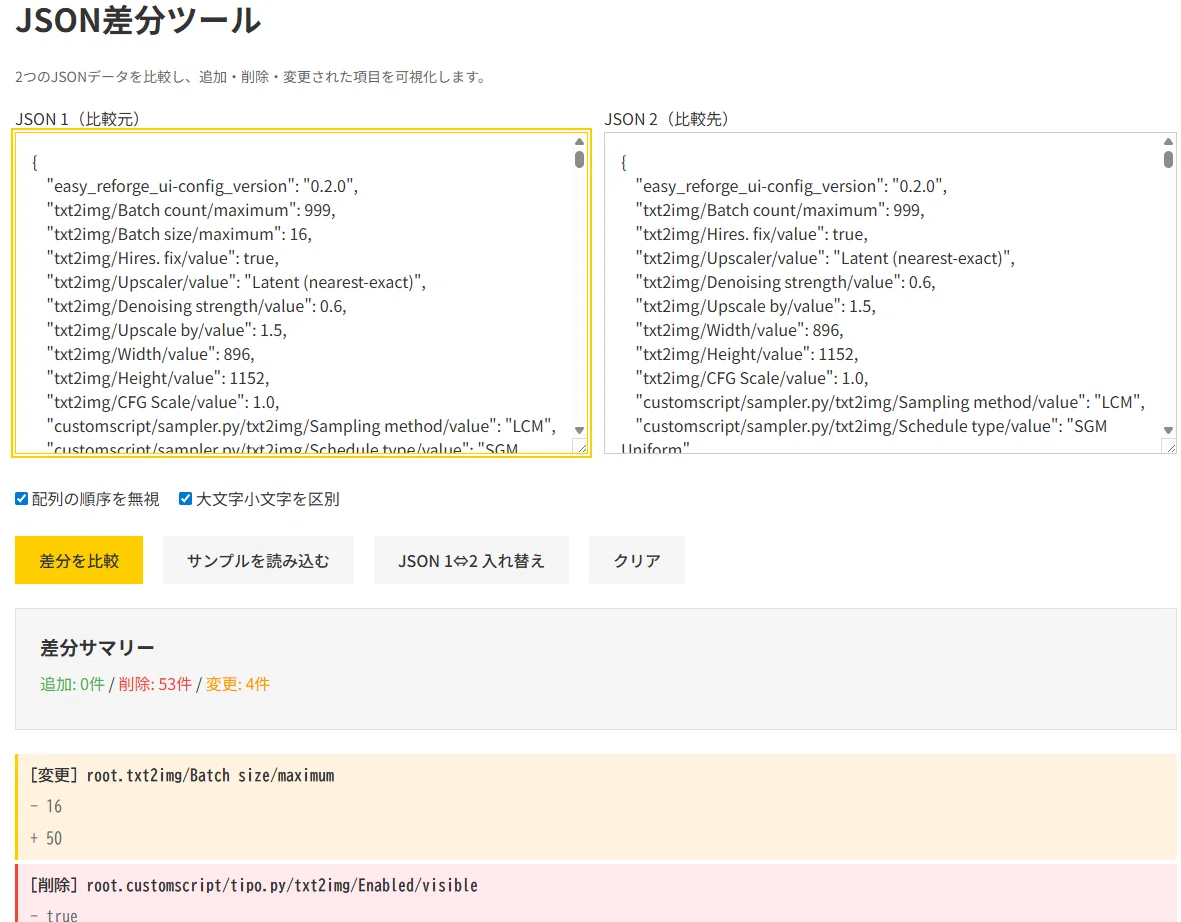Viewport: 1181px width, 922px height.
Task: Click the JSON 1 scrollbar thumb
Action: point(579,159)
